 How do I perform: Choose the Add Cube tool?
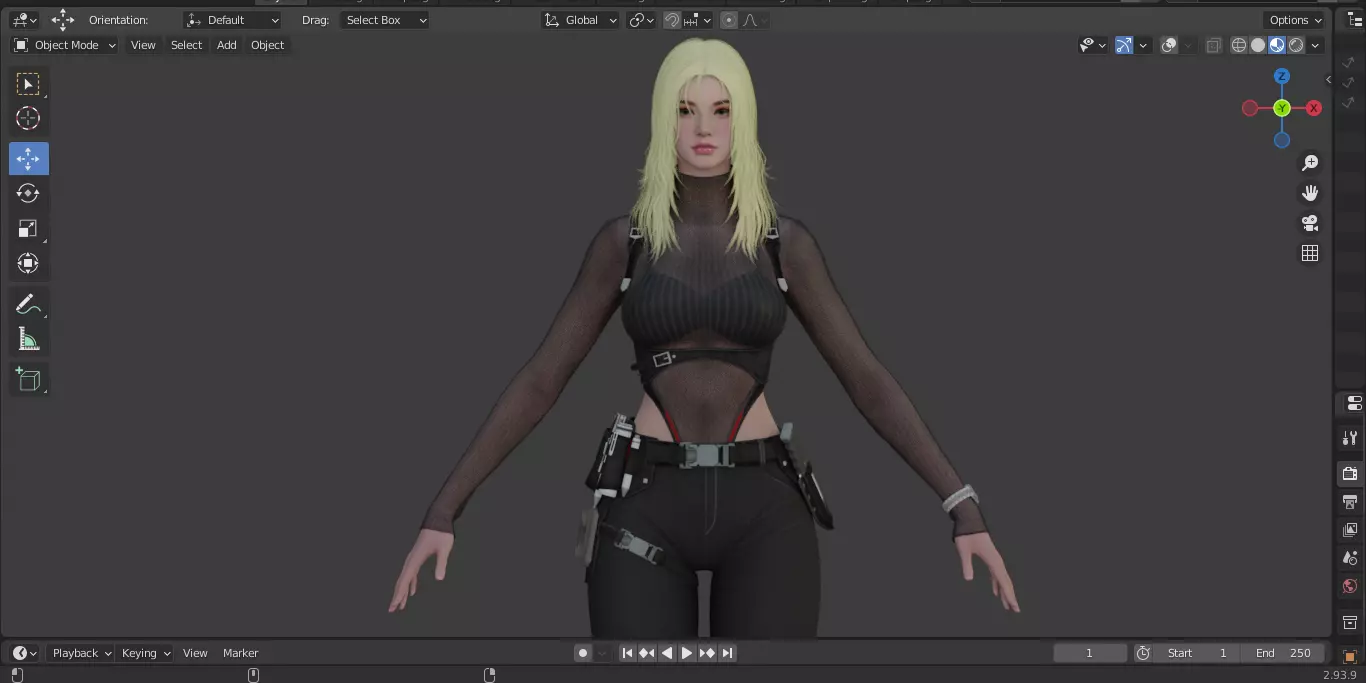click(x=28, y=380)
